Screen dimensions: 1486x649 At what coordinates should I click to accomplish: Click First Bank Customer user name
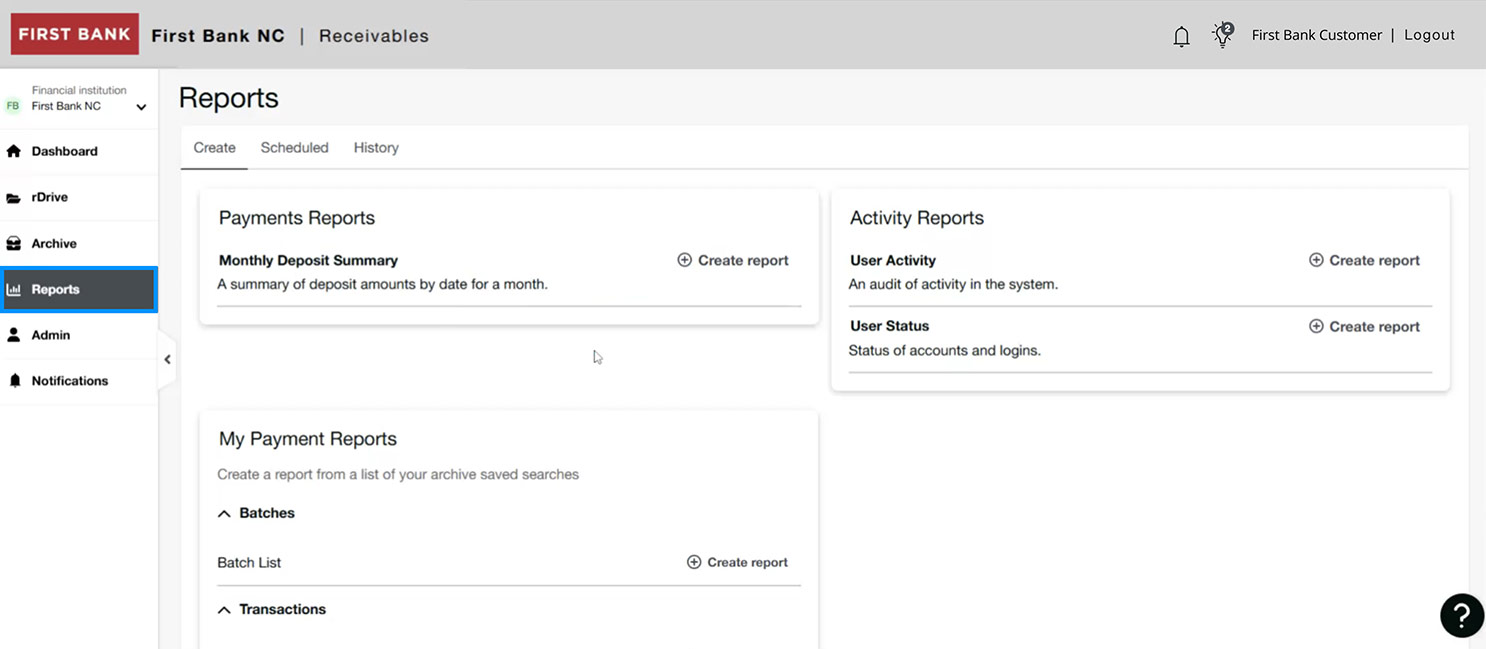1316,35
